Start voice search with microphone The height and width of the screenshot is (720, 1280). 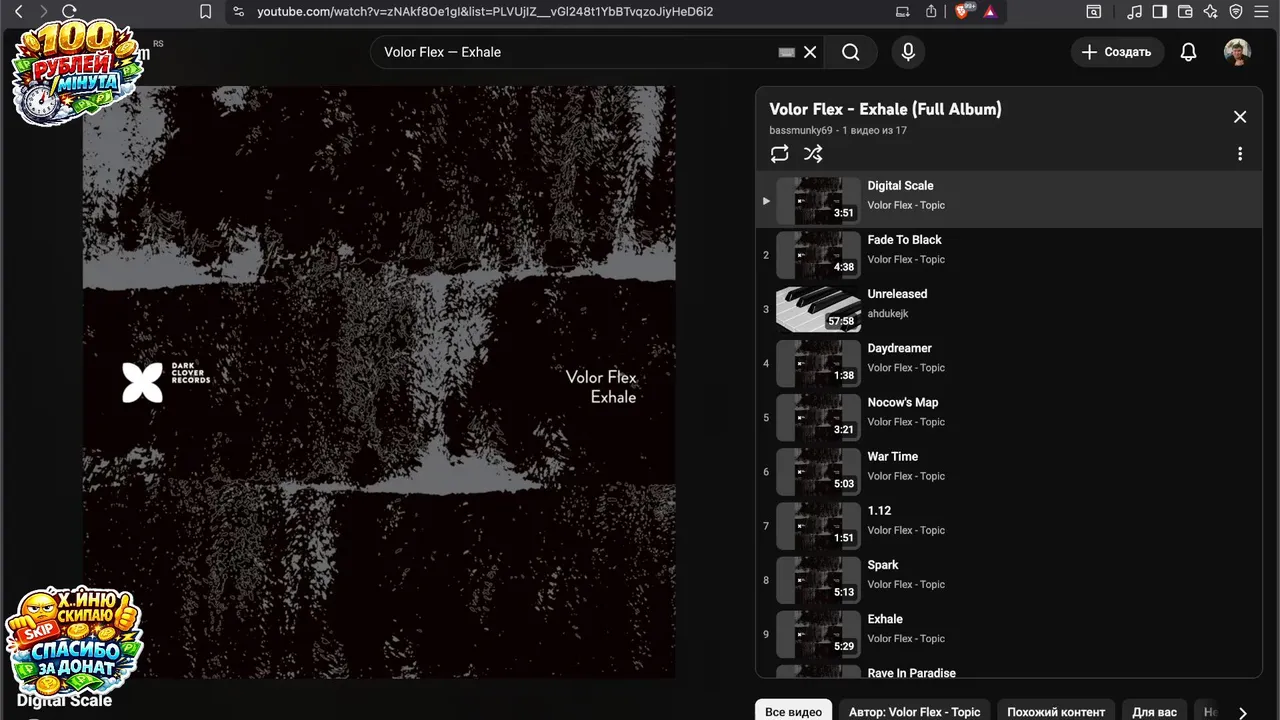coord(908,52)
